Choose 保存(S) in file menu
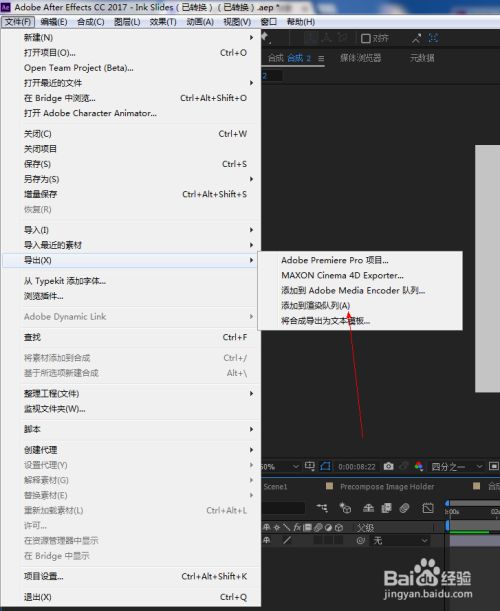Screen dimensions: 500x611 (131, 164)
